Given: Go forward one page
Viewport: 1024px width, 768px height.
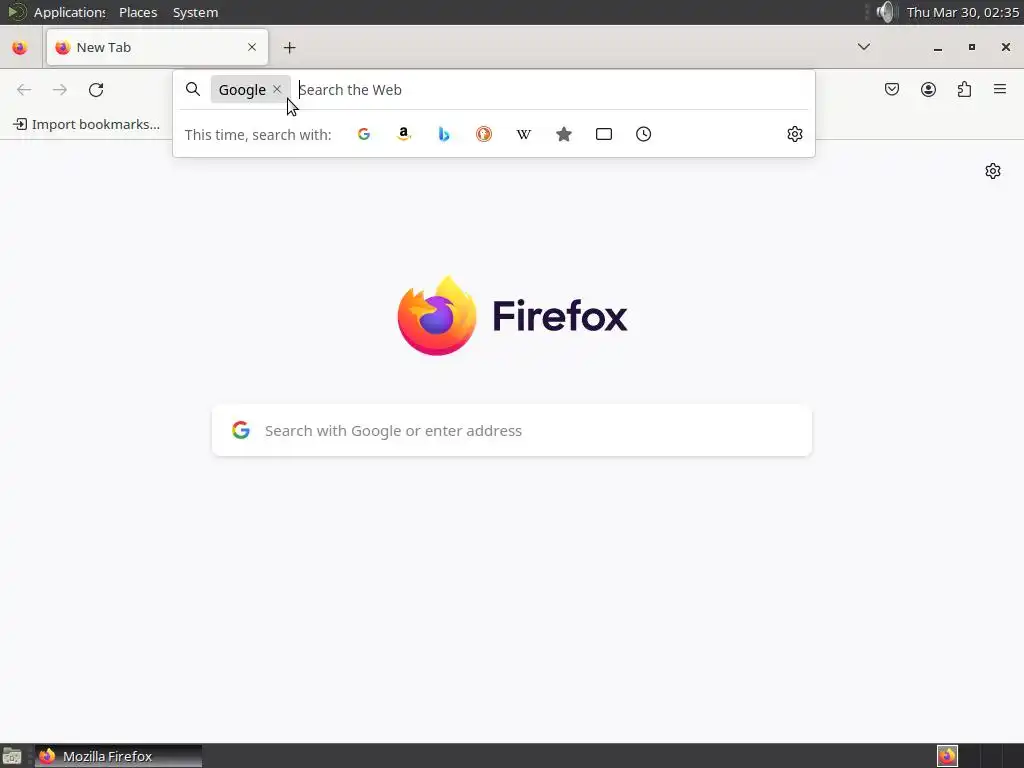Looking at the screenshot, I should (59, 89).
